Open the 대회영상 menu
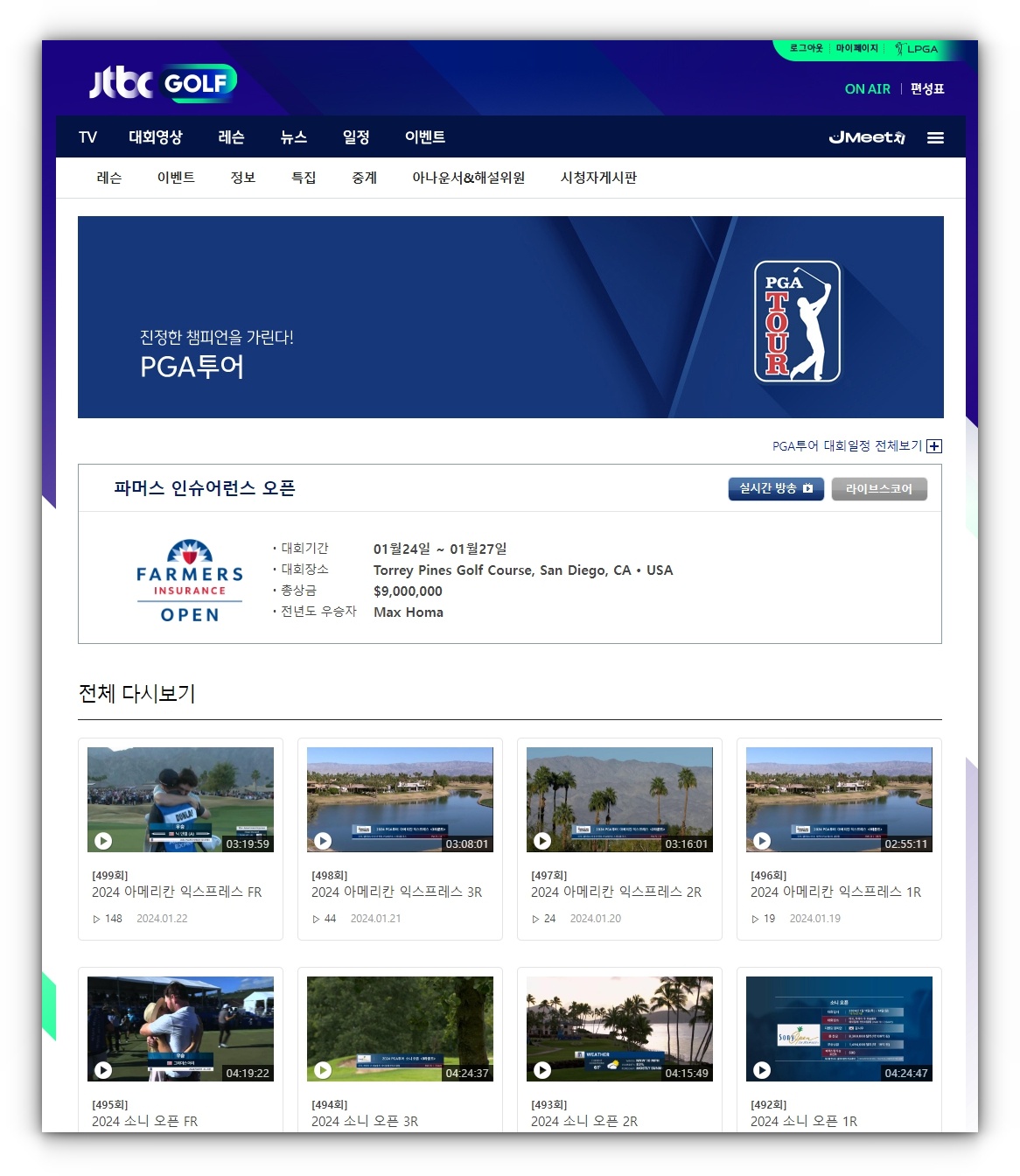This screenshot has height=1176, width=1020. point(156,136)
